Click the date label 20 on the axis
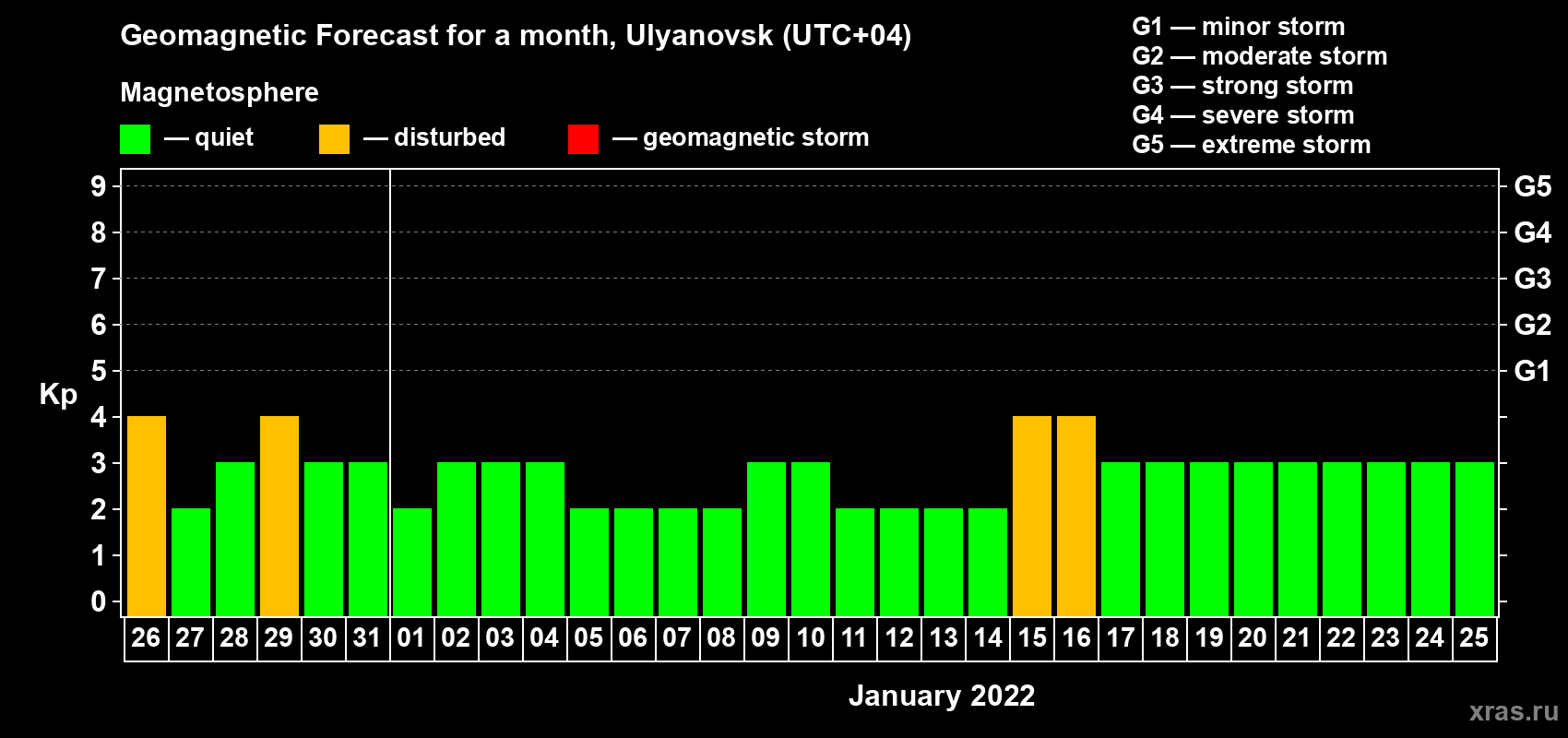 (1253, 638)
